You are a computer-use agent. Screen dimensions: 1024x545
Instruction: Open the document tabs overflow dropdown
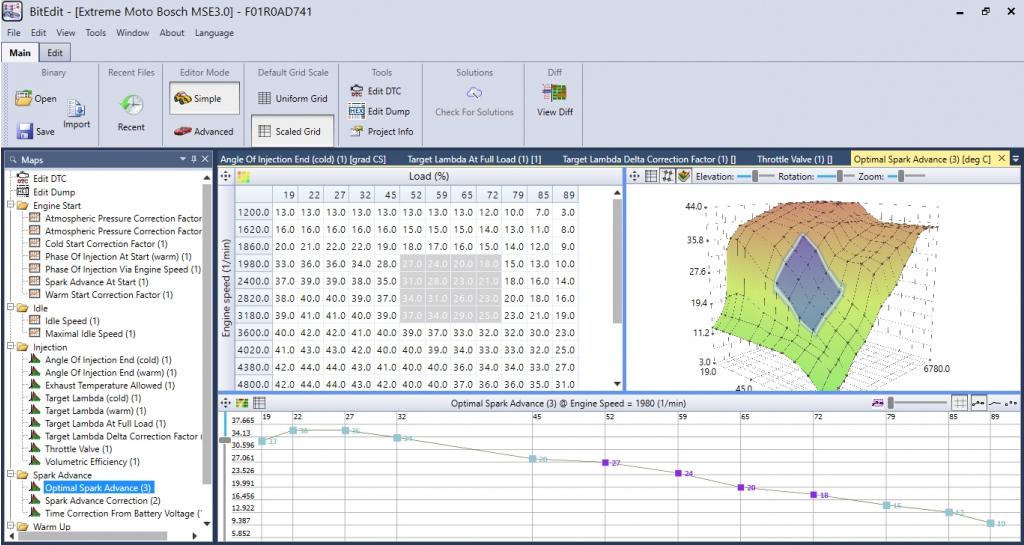pyautogui.click(x=1016, y=159)
